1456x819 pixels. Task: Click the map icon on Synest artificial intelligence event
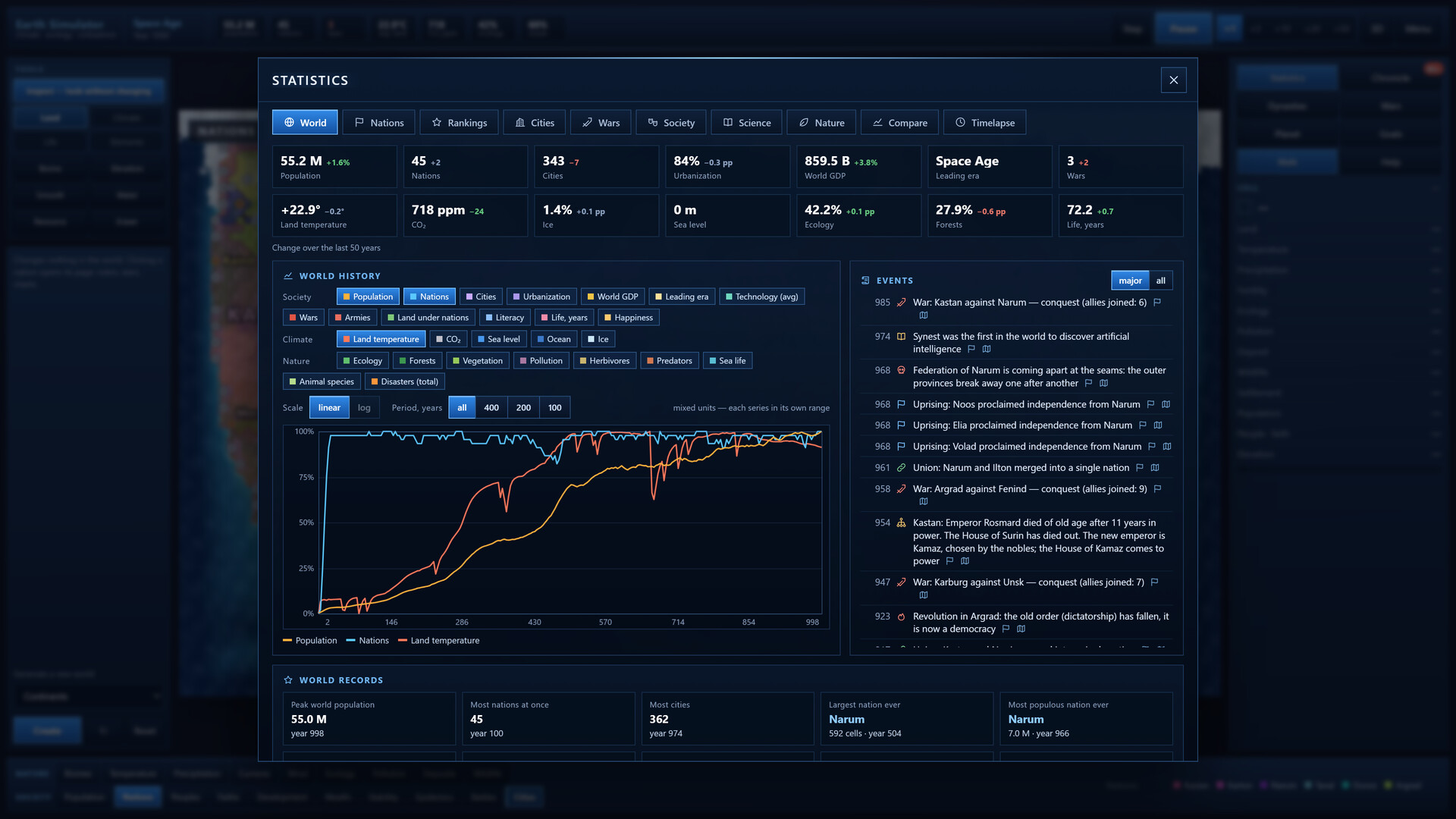coord(987,349)
